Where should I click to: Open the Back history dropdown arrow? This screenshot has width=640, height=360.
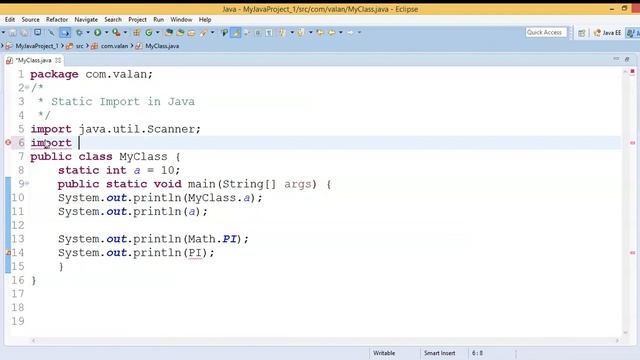click(x=341, y=33)
